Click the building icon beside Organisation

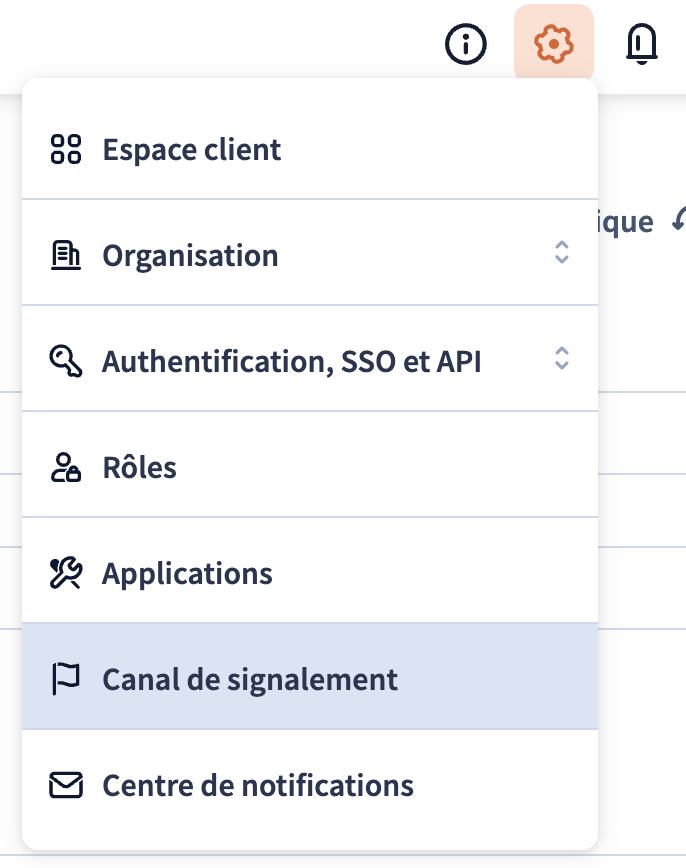[66, 255]
